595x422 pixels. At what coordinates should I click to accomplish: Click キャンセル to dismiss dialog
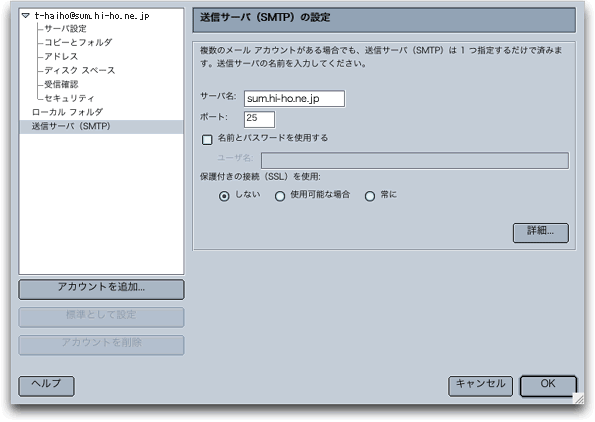pos(480,386)
